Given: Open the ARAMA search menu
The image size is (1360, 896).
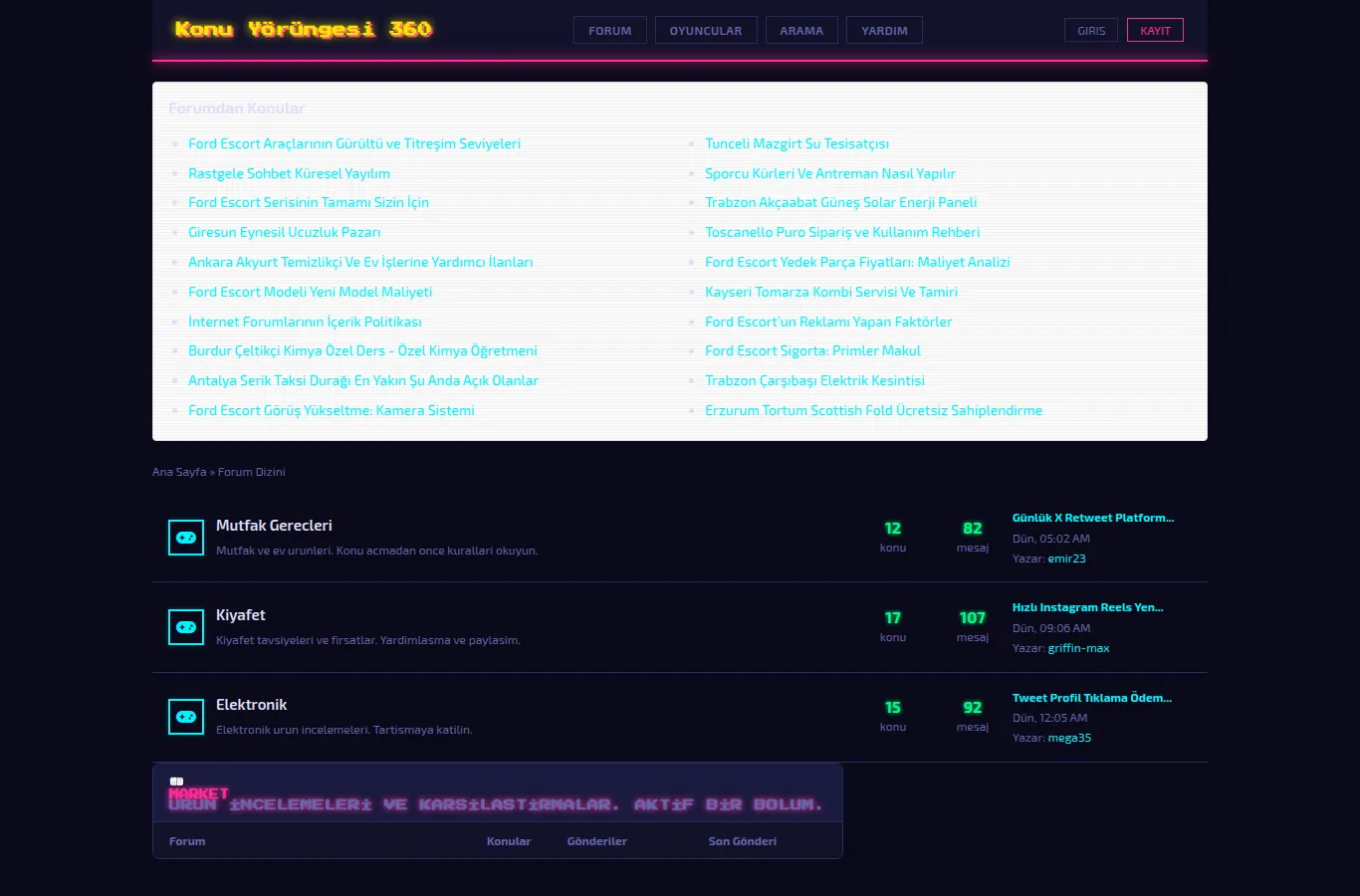Looking at the screenshot, I should (x=801, y=31).
